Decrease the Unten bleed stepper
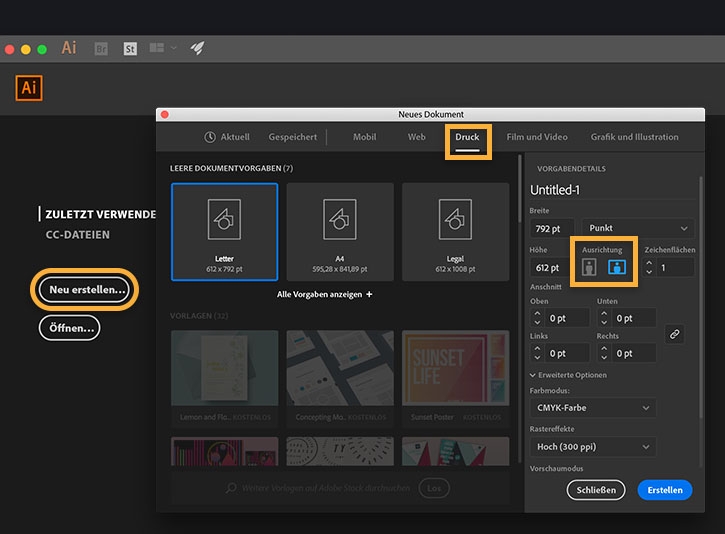Screen dimensions: 725x534 pos(604,322)
